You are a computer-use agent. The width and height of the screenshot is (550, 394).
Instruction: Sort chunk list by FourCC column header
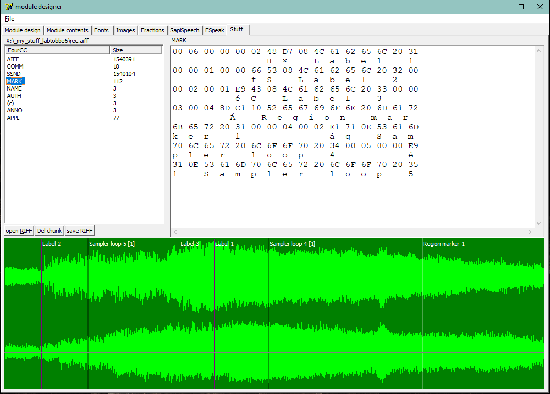57,50
